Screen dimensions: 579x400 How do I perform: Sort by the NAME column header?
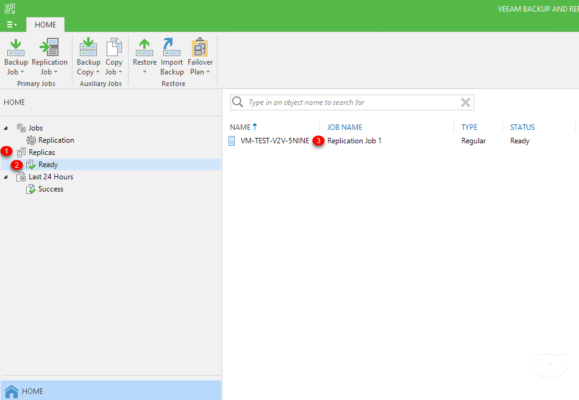click(240, 127)
